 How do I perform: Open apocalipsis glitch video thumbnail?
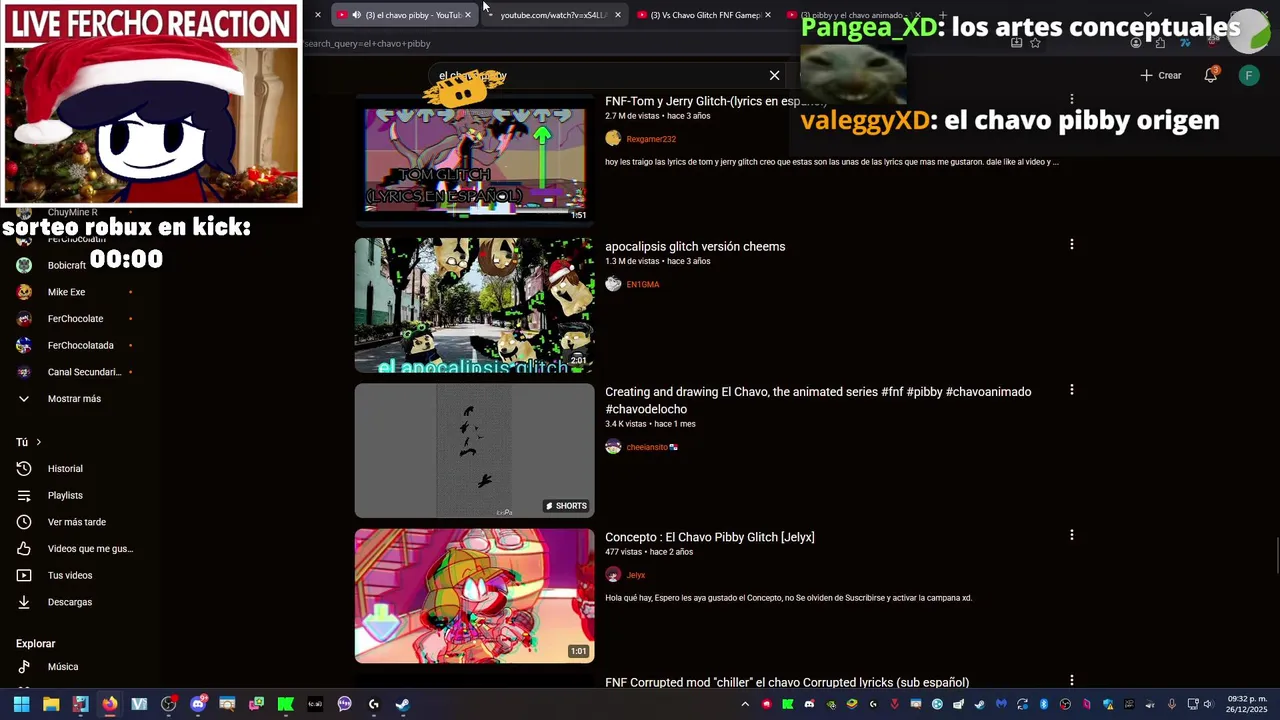tap(474, 305)
